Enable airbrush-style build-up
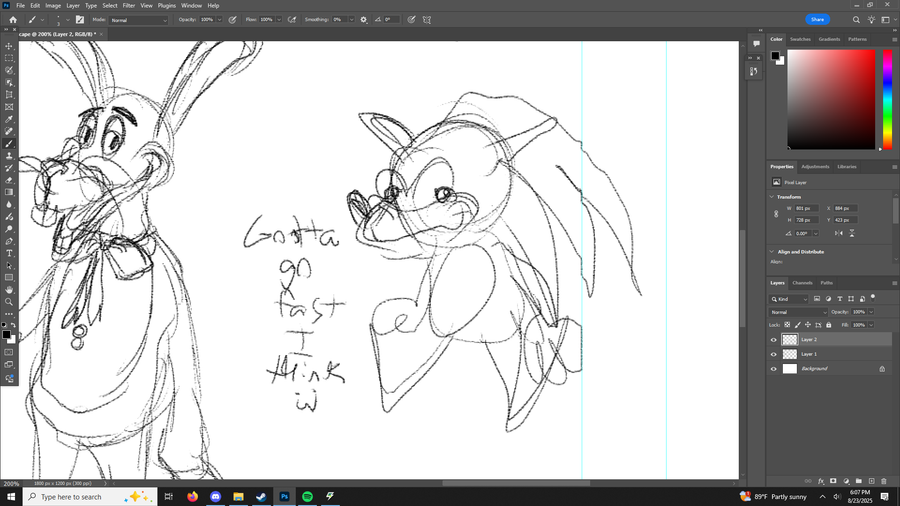This screenshot has width=900, height=506. coord(292,20)
